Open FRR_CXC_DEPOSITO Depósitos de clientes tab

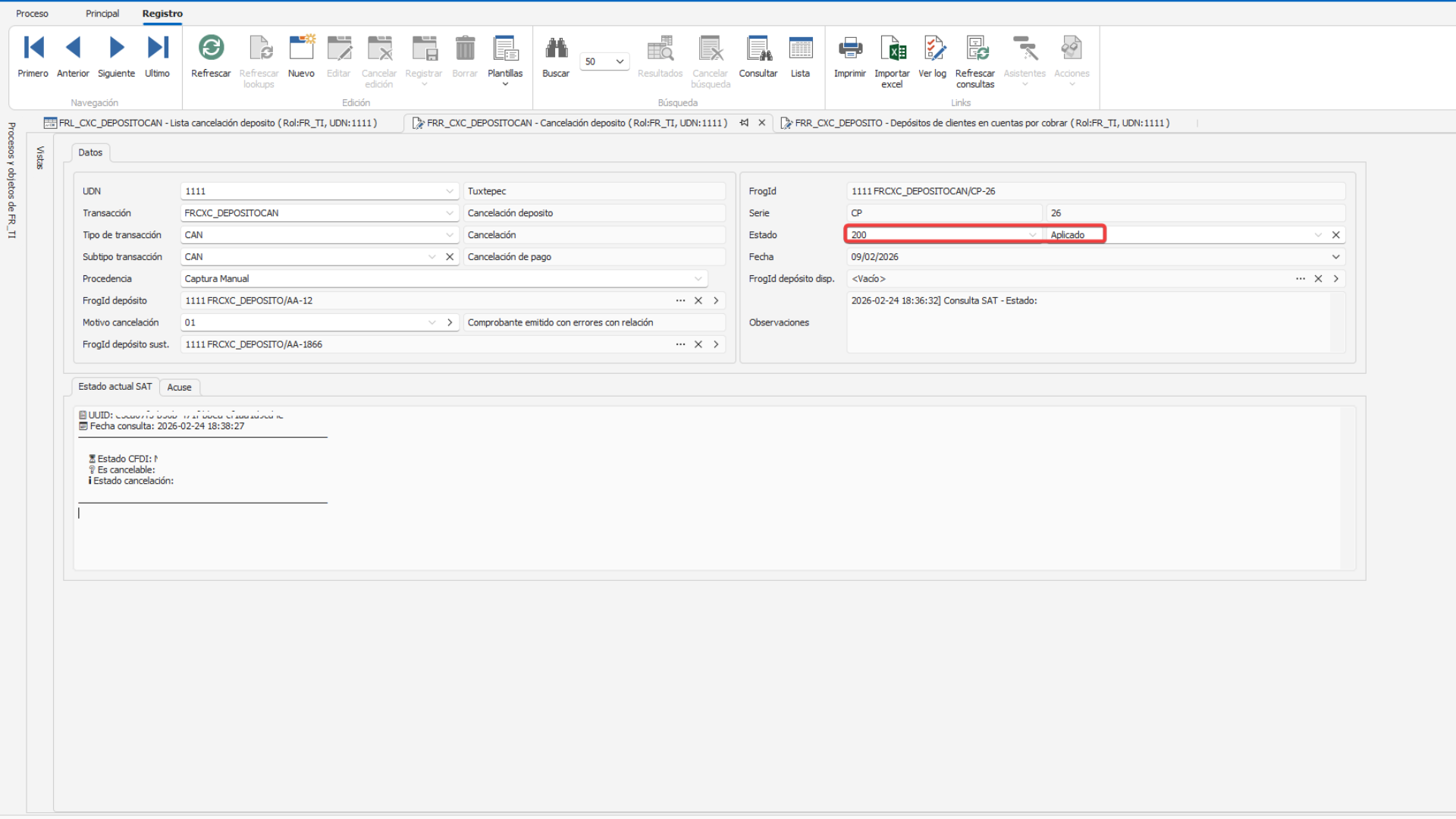pos(981,123)
